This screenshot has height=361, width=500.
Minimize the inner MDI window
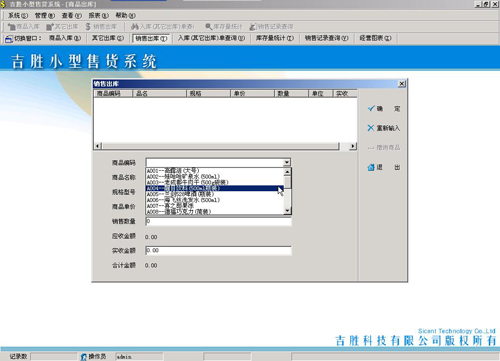[x=478, y=4]
